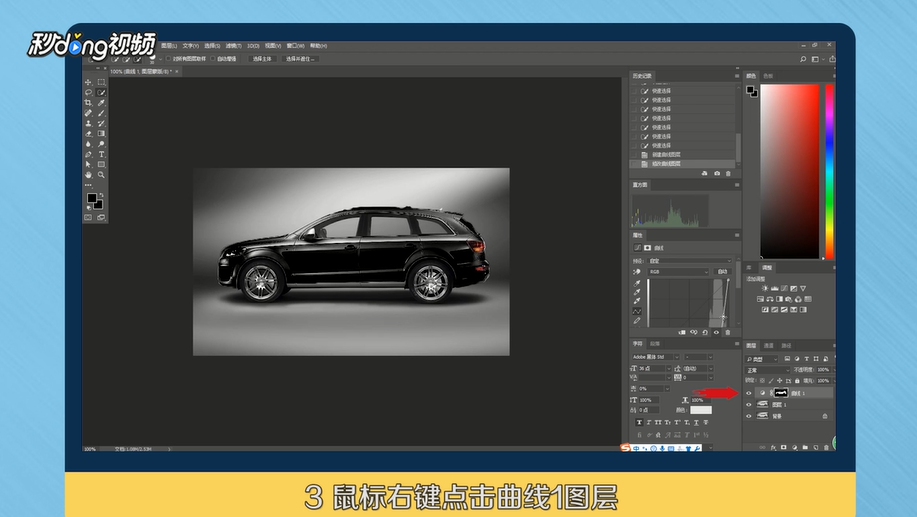917x517 pixels.
Task: Switch to the 通道 tab
Action: [768, 346]
